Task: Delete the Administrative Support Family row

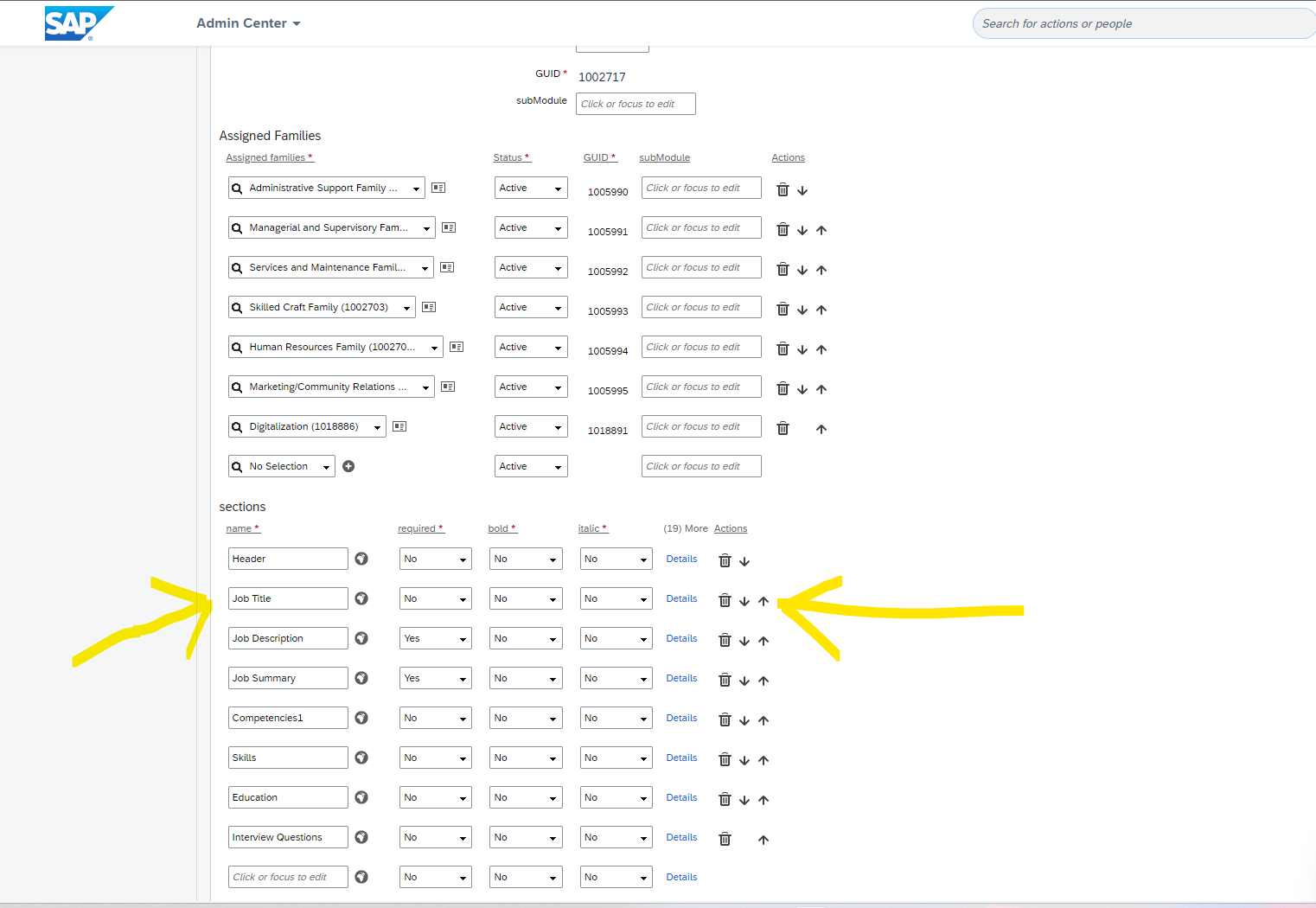Action: (x=783, y=189)
